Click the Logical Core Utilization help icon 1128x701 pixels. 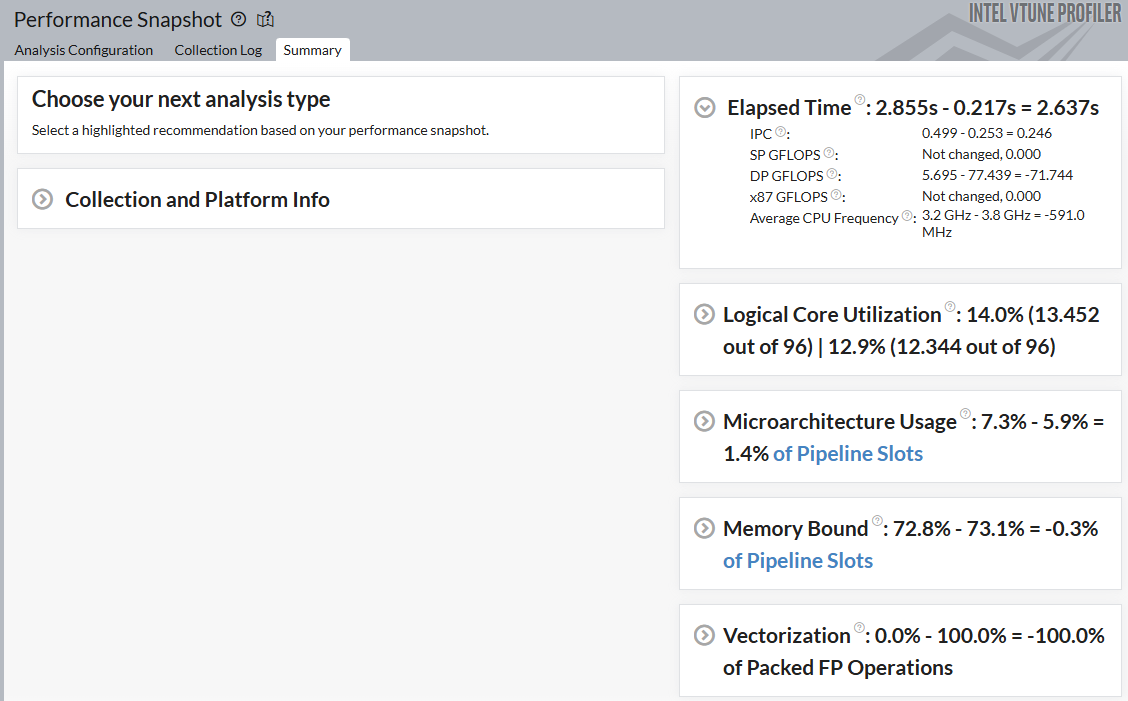(x=950, y=307)
